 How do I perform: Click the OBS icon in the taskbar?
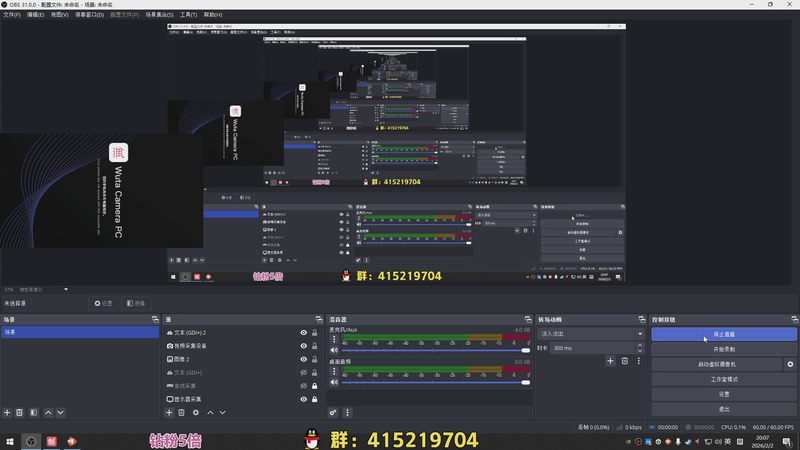[31, 441]
